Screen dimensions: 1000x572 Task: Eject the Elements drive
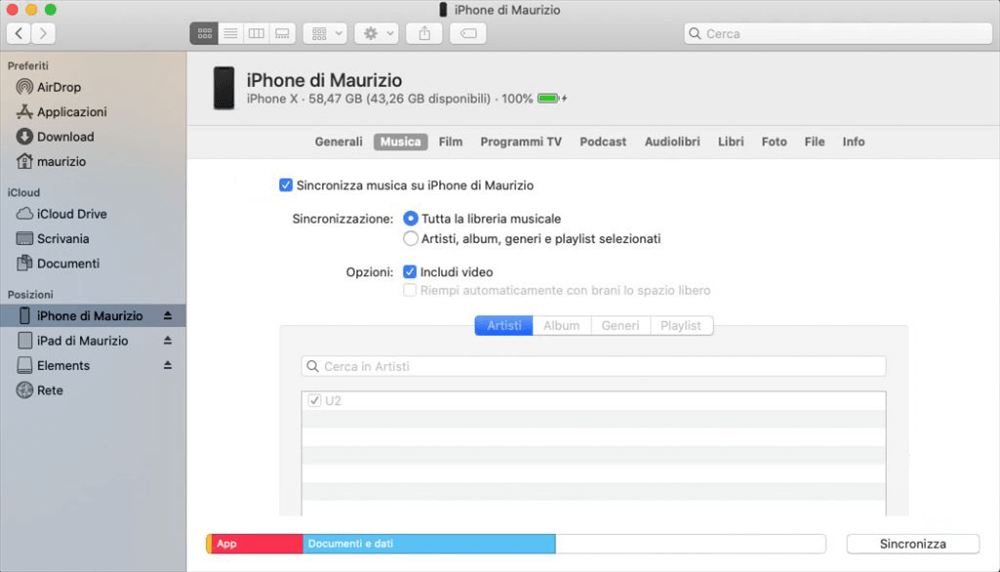pyautogui.click(x=167, y=366)
